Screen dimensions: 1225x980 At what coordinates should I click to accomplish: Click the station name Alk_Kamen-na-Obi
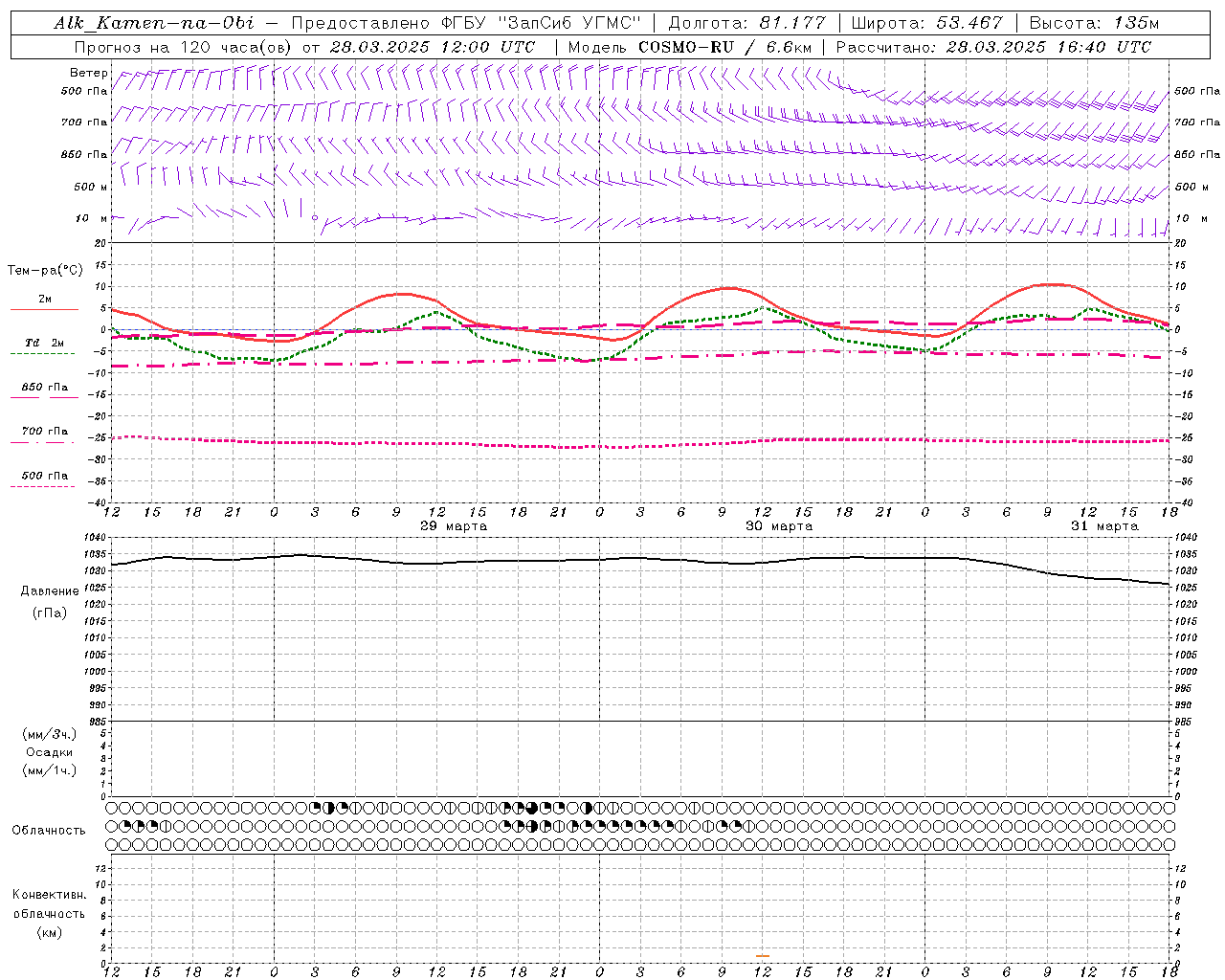pyautogui.click(x=154, y=23)
